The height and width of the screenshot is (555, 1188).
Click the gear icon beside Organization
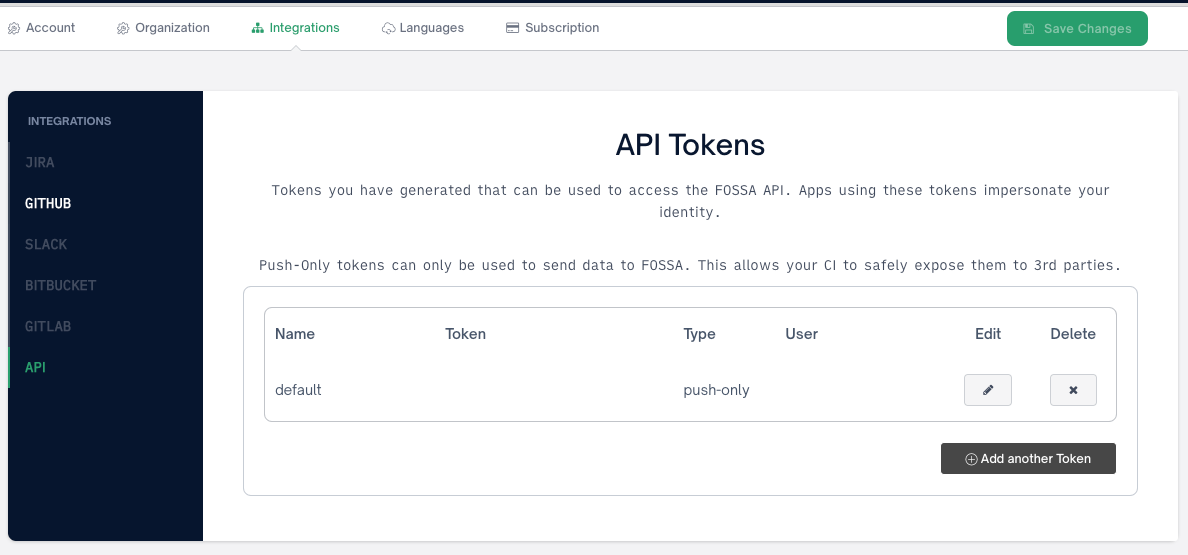coord(123,29)
